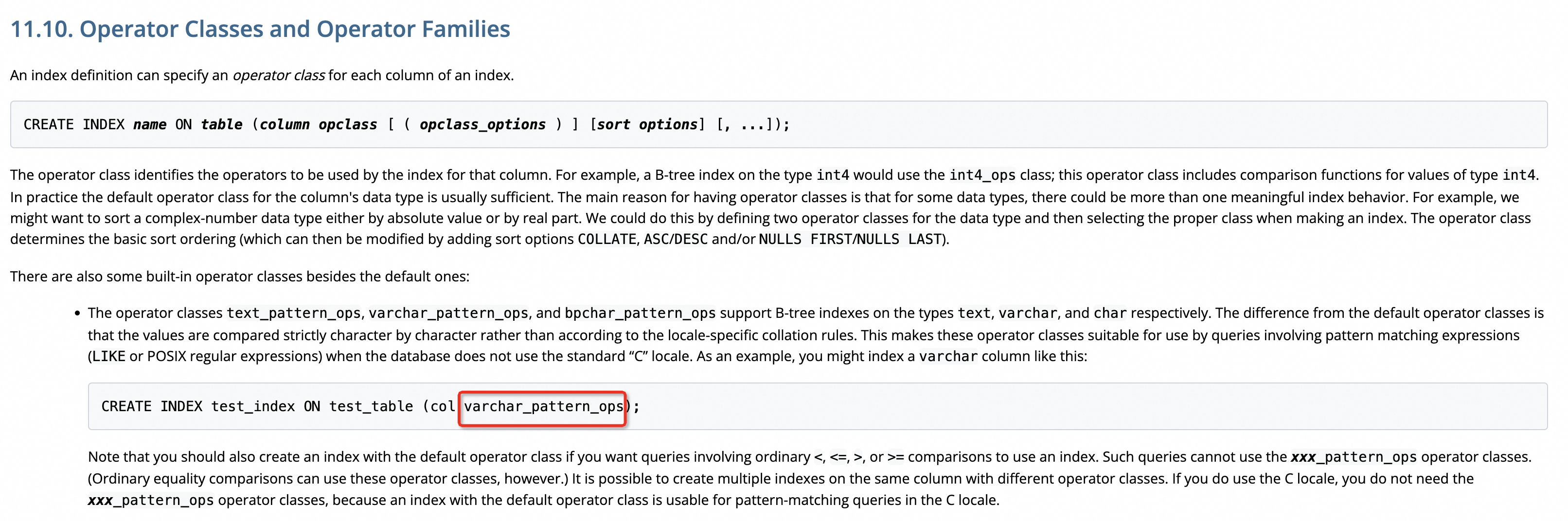This screenshot has width=1568, height=521.
Task: Click the red-highlighted "varchar_pattern_ops" in the example
Action: pos(543,407)
